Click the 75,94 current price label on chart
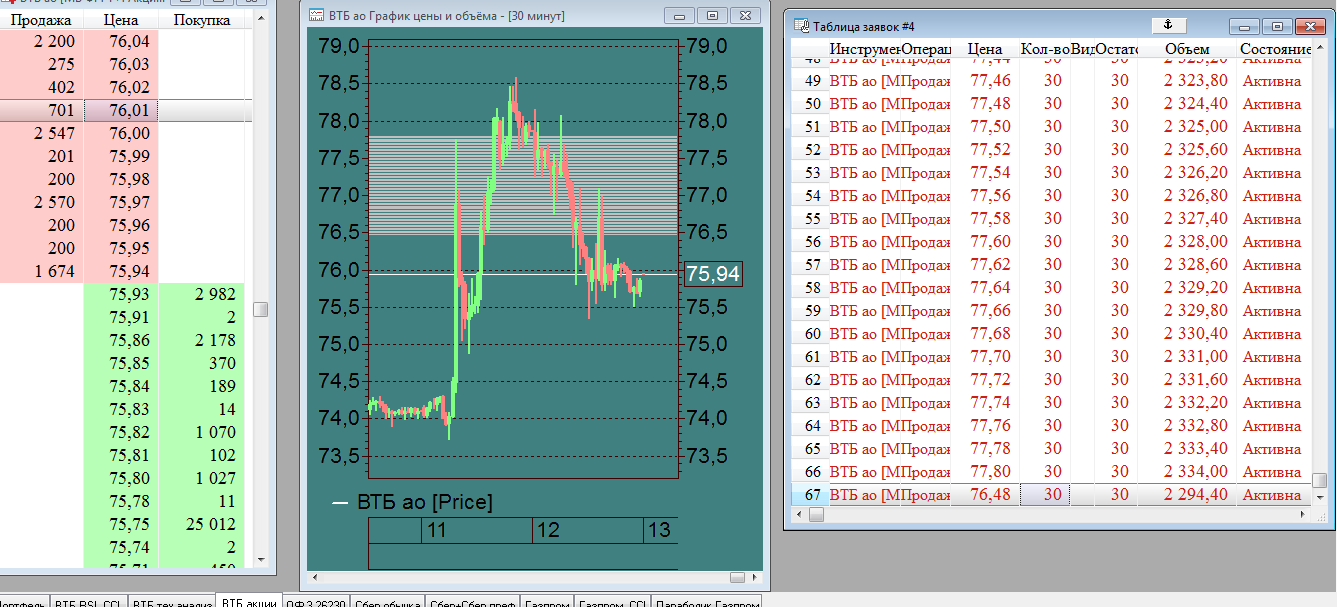The height and width of the screenshot is (607, 1337). [x=713, y=274]
